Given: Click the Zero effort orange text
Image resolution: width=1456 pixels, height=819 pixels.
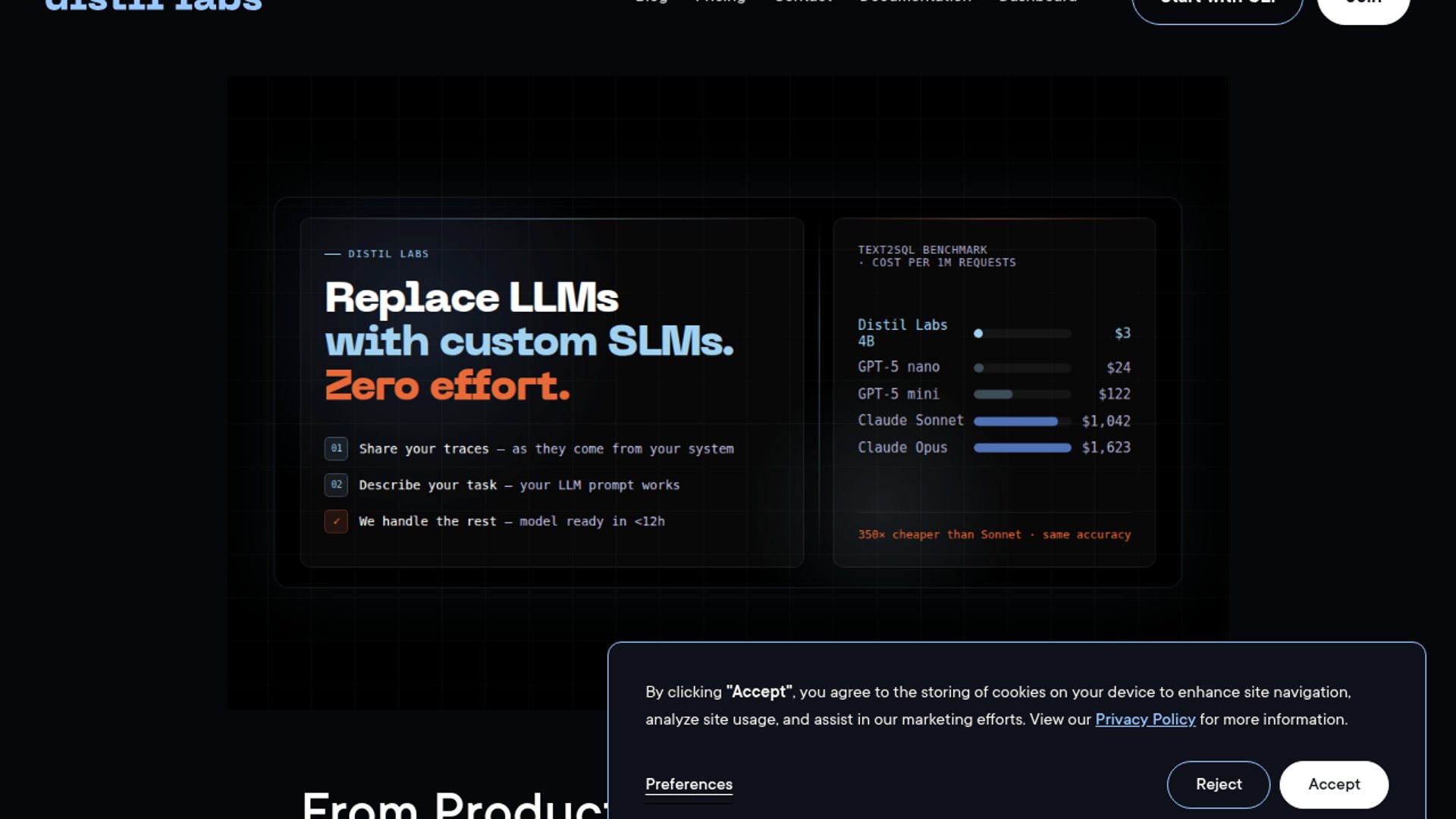Looking at the screenshot, I should (447, 386).
